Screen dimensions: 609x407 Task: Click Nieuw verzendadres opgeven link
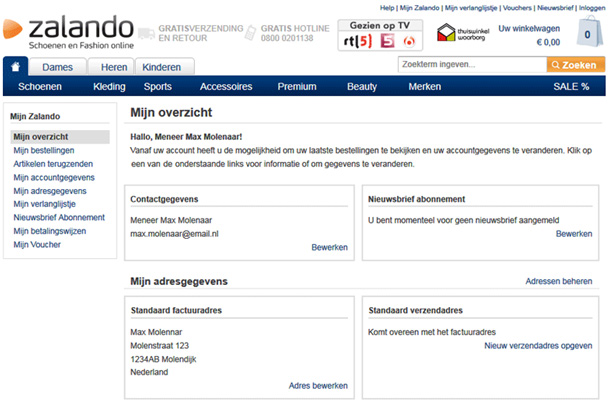538,346
